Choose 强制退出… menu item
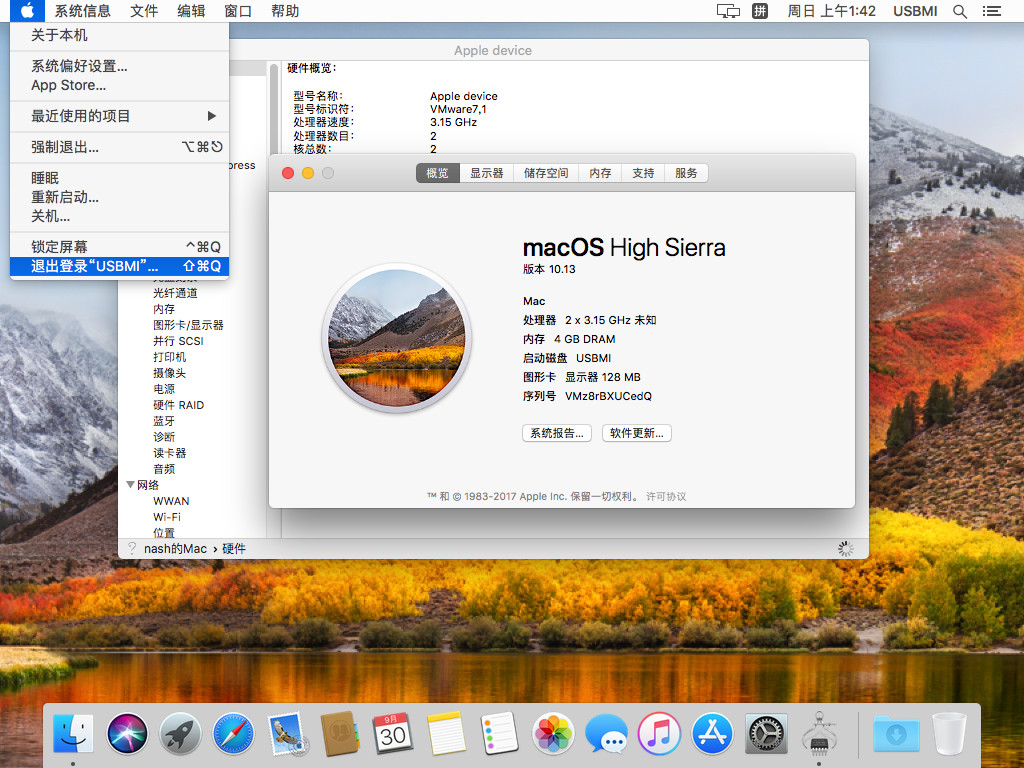Image resolution: width=1024 pixels, height=768 pixels. click(120, 147)
